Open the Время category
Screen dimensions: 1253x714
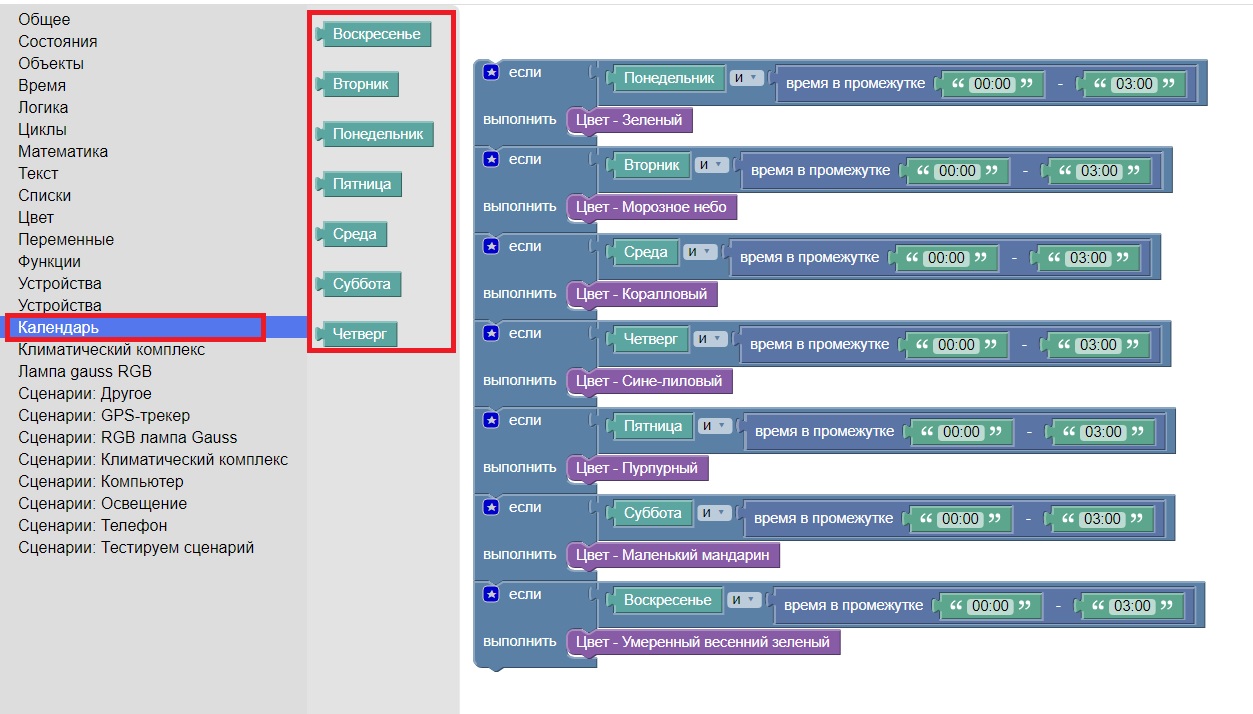click(42, 86)
